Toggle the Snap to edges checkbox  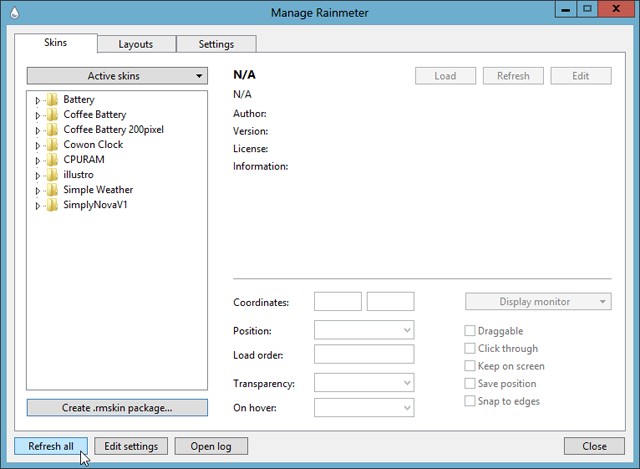[x=470, y=401]
